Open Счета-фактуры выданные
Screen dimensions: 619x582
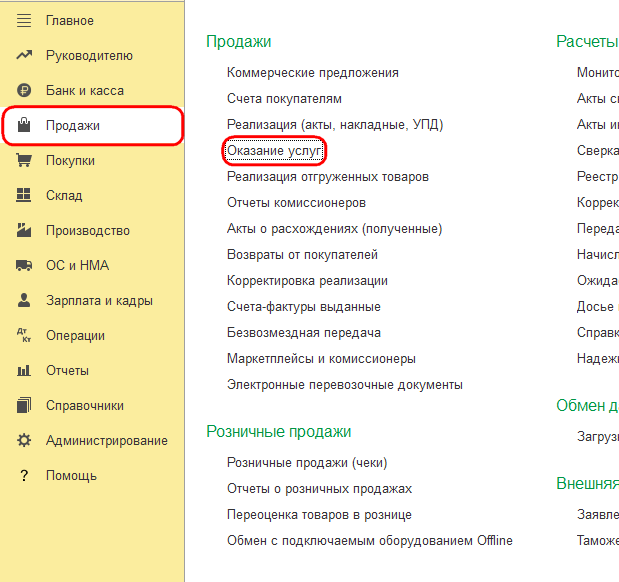(304, 307)
